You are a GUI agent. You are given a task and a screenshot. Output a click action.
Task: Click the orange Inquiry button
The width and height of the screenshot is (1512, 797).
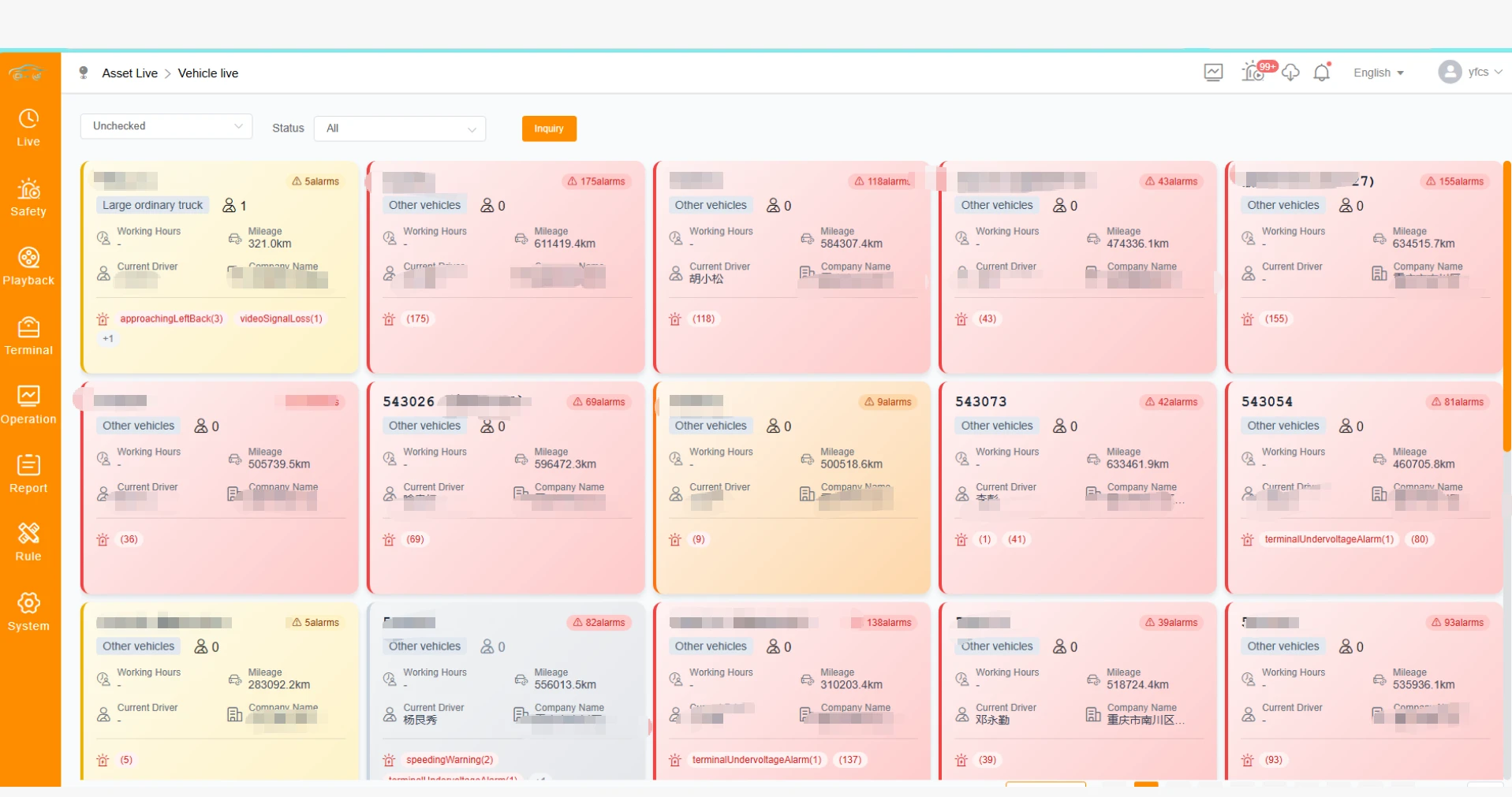[x=549, y=128]
